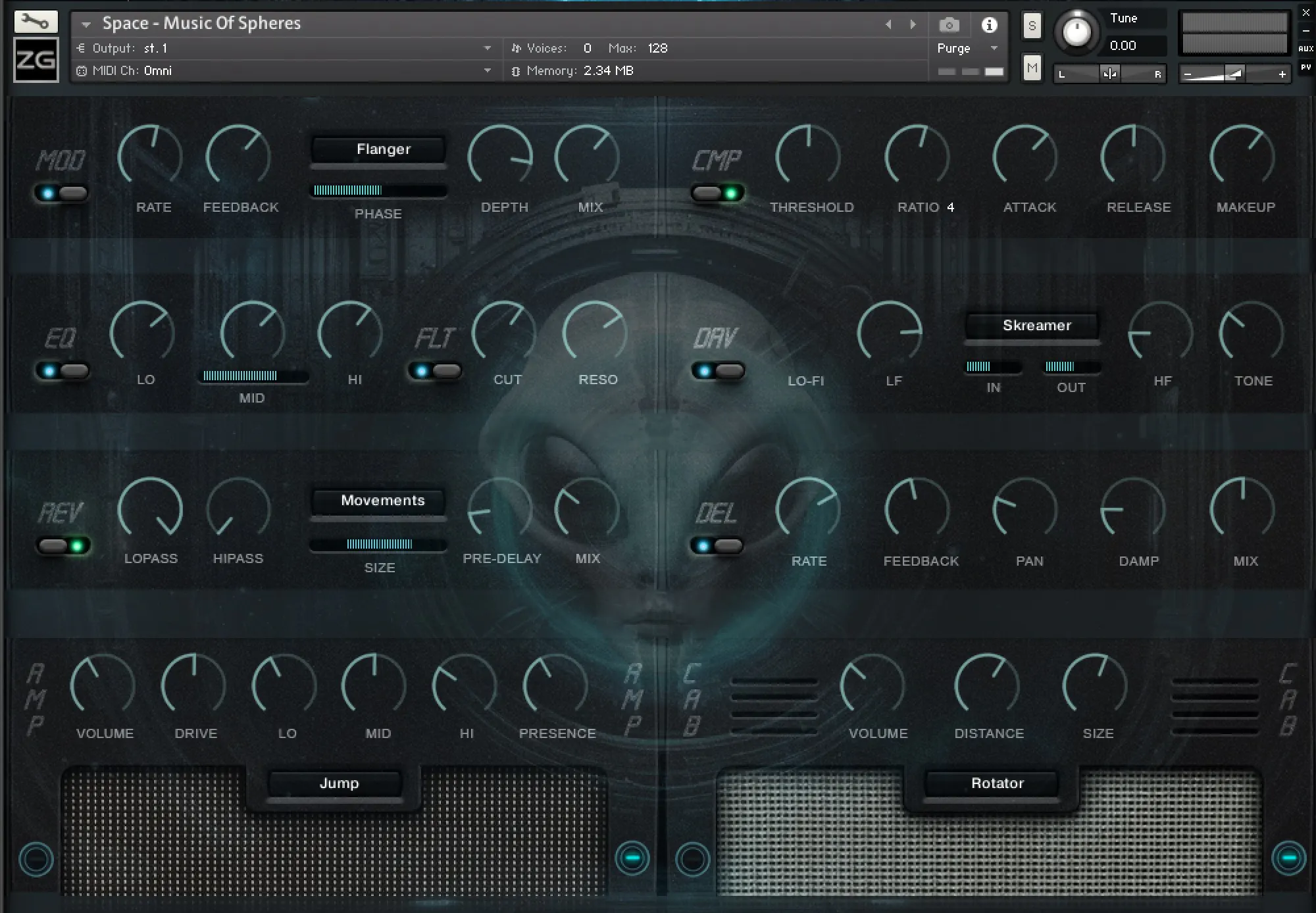Mute the instrument with the M button
Screen dimensions: 1316x913
click(1032, 67)
